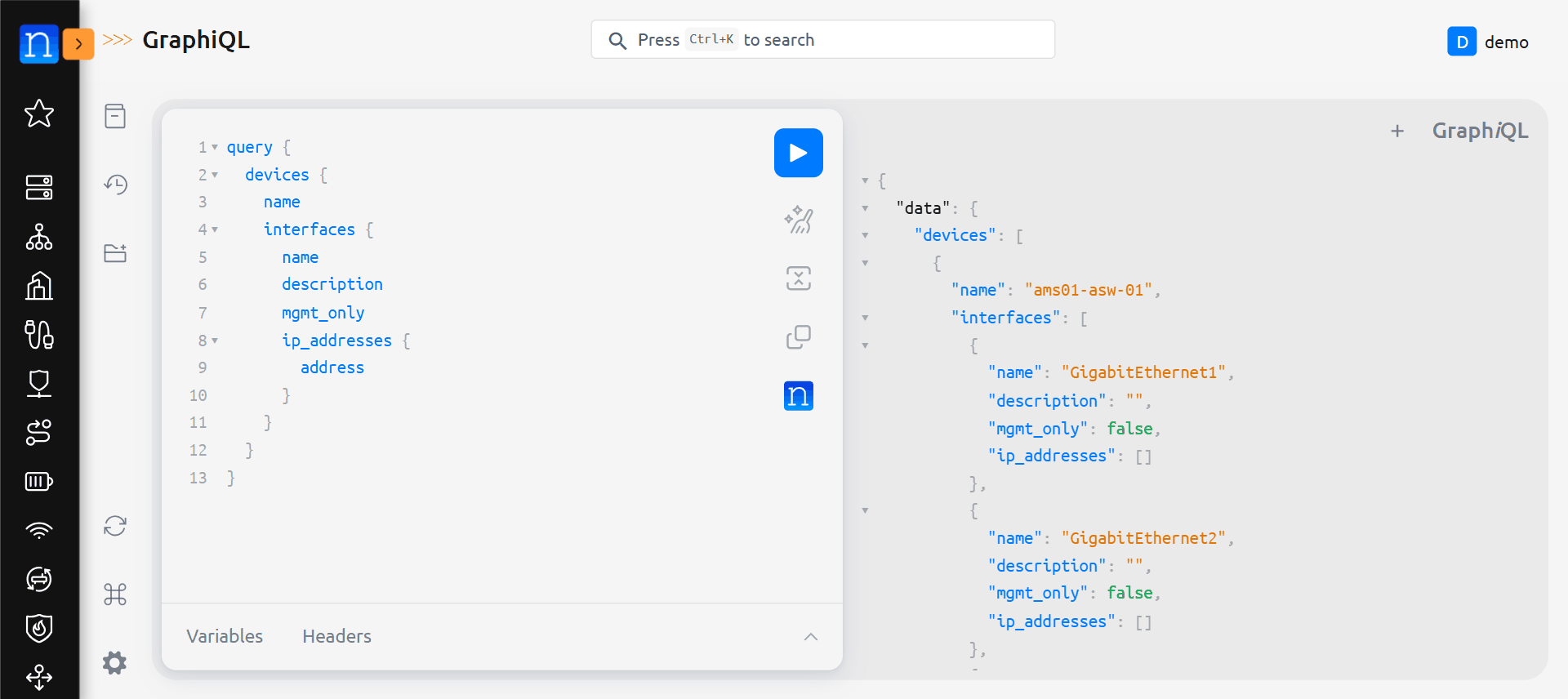This screenshot has width=1568, height=699.
Task: Switch to the Headers tab
Action: pyautogui.click(x=336, y=636)
